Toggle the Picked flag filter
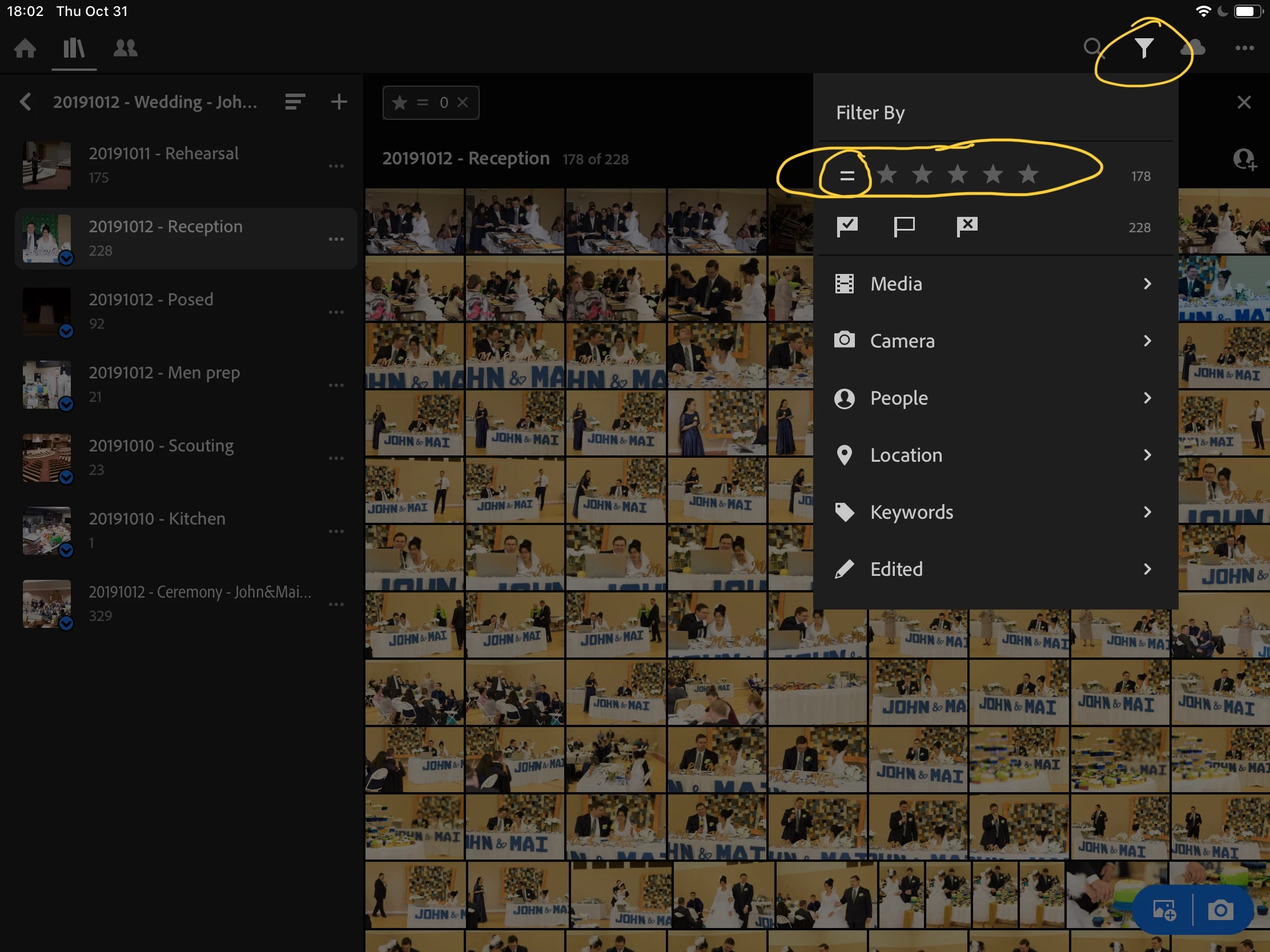Screen dimensions: 1270x952 pos(847,227)
